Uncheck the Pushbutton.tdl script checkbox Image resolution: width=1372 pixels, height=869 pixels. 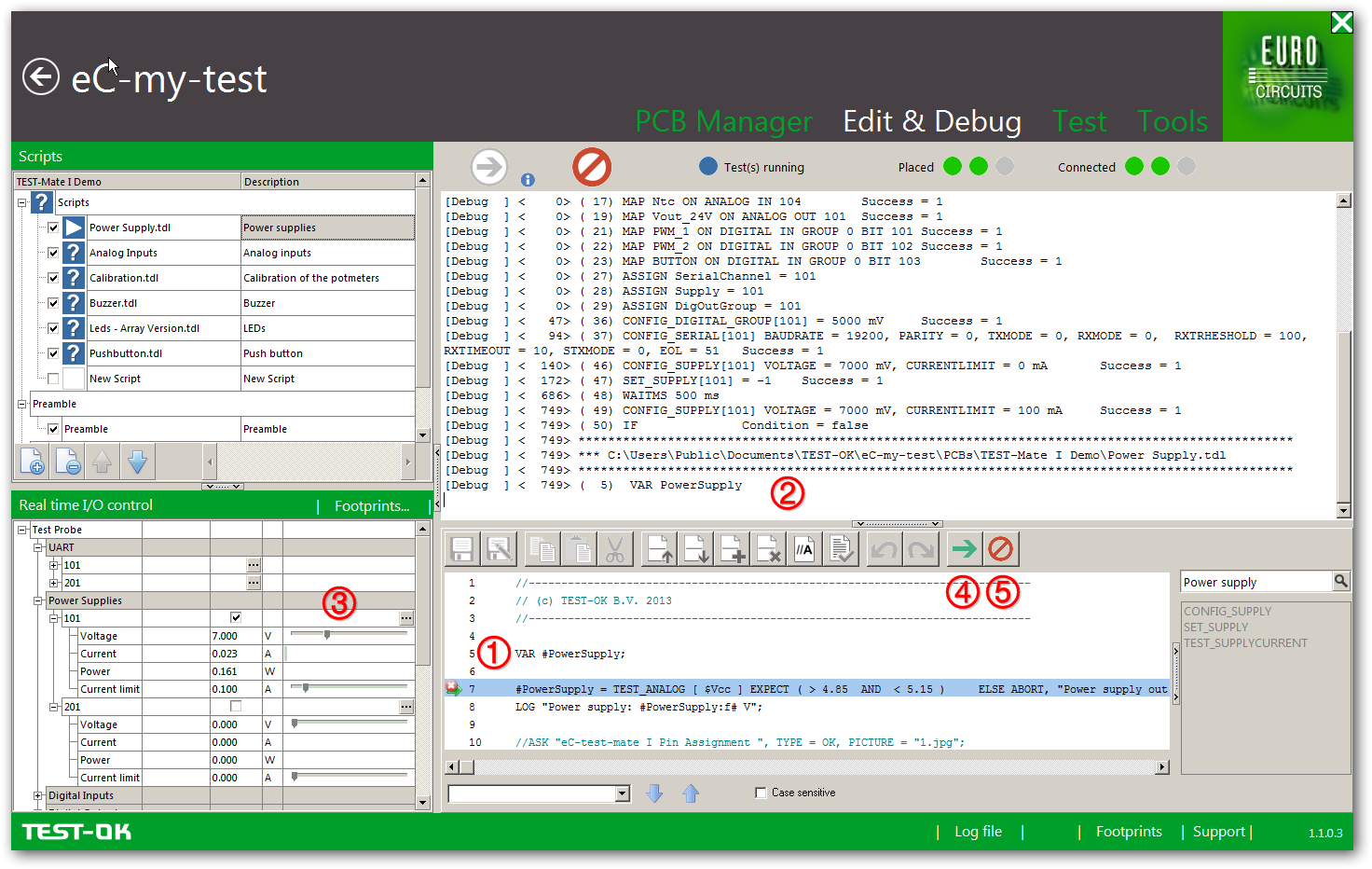53,353
